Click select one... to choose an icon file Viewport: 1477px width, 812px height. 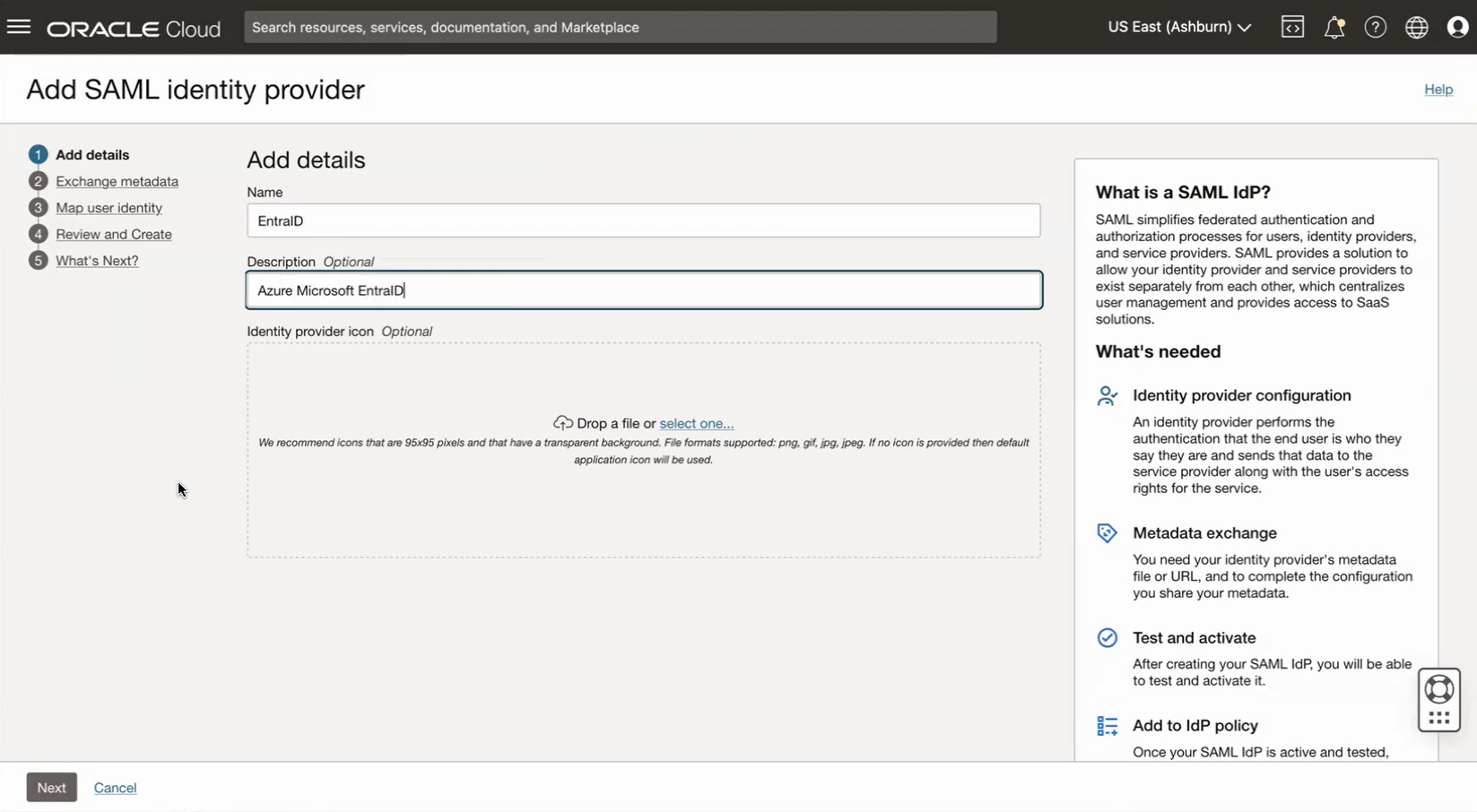click(696, 423)
